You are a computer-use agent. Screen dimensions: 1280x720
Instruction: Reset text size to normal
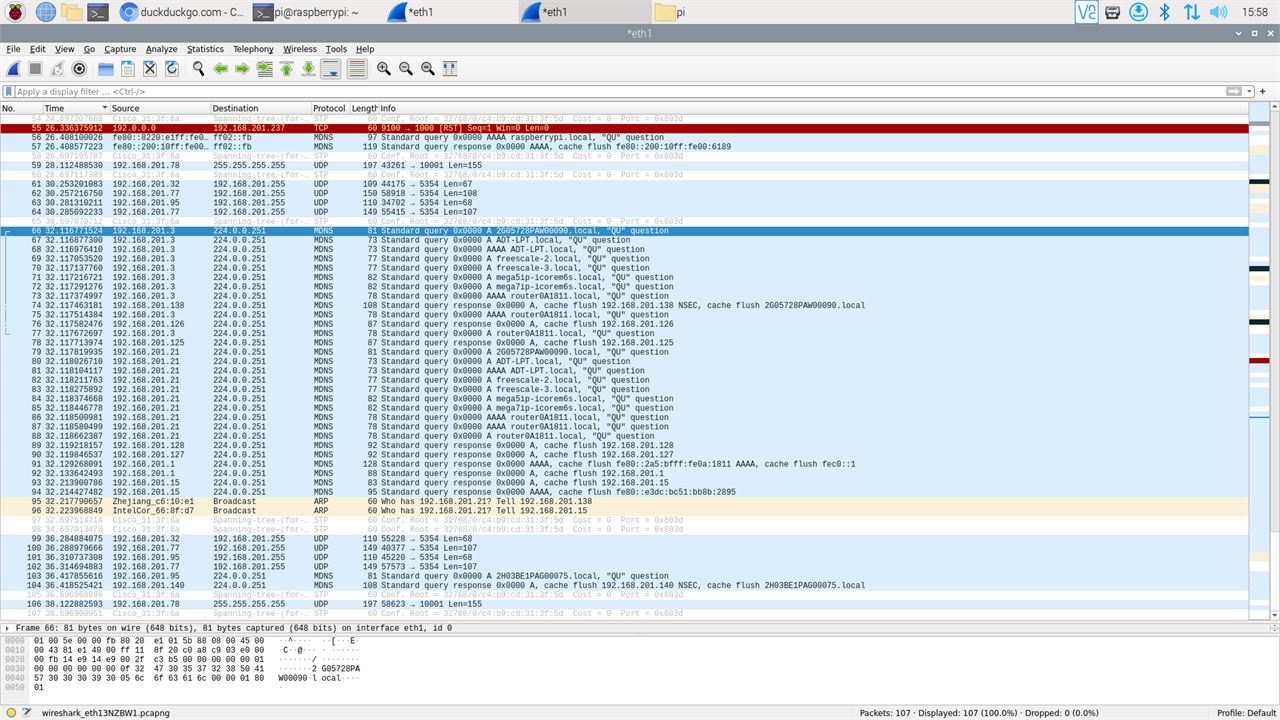click(428, 69)
